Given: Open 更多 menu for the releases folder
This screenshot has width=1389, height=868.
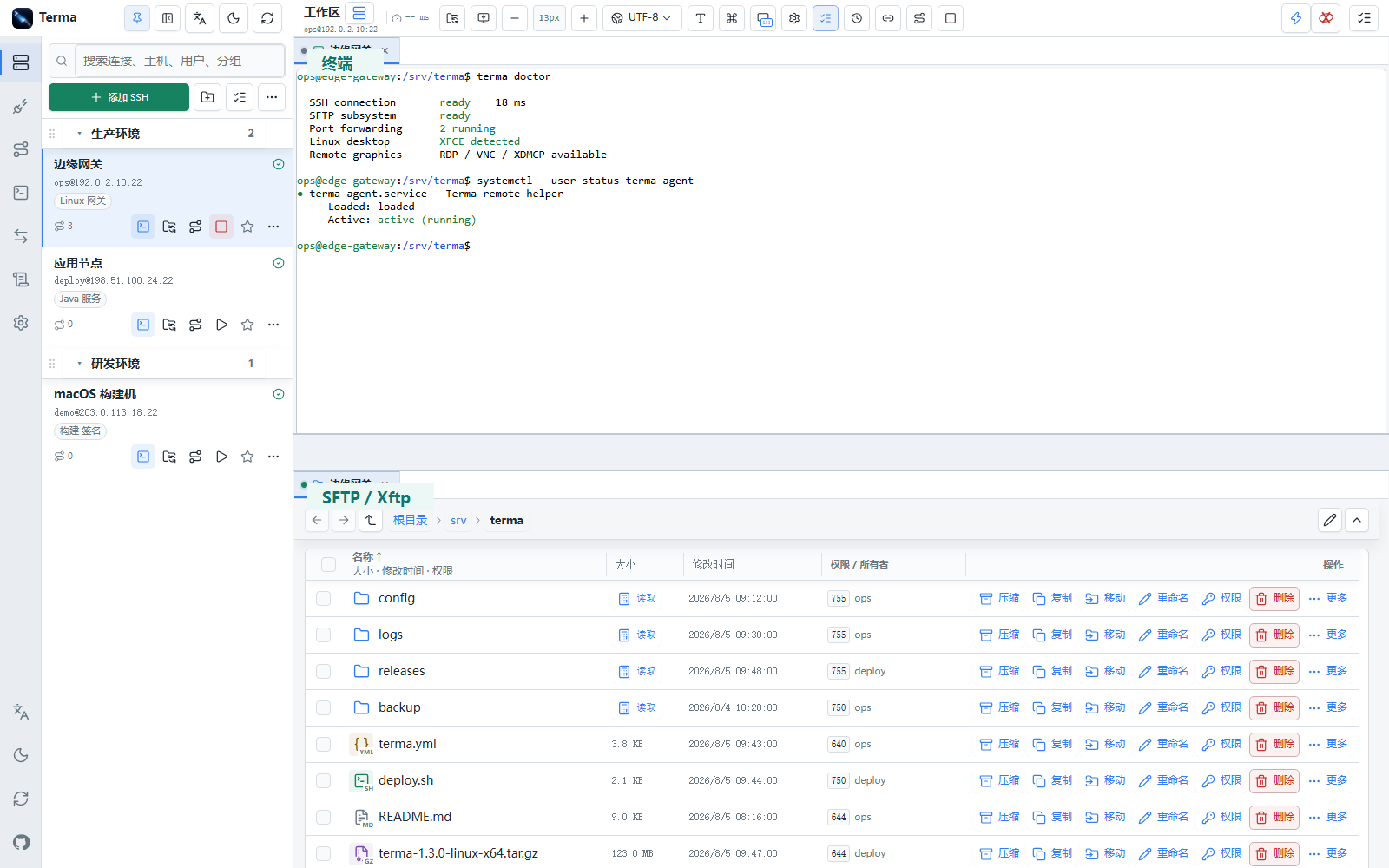Looking at the screenshot, I should 1328,672.
